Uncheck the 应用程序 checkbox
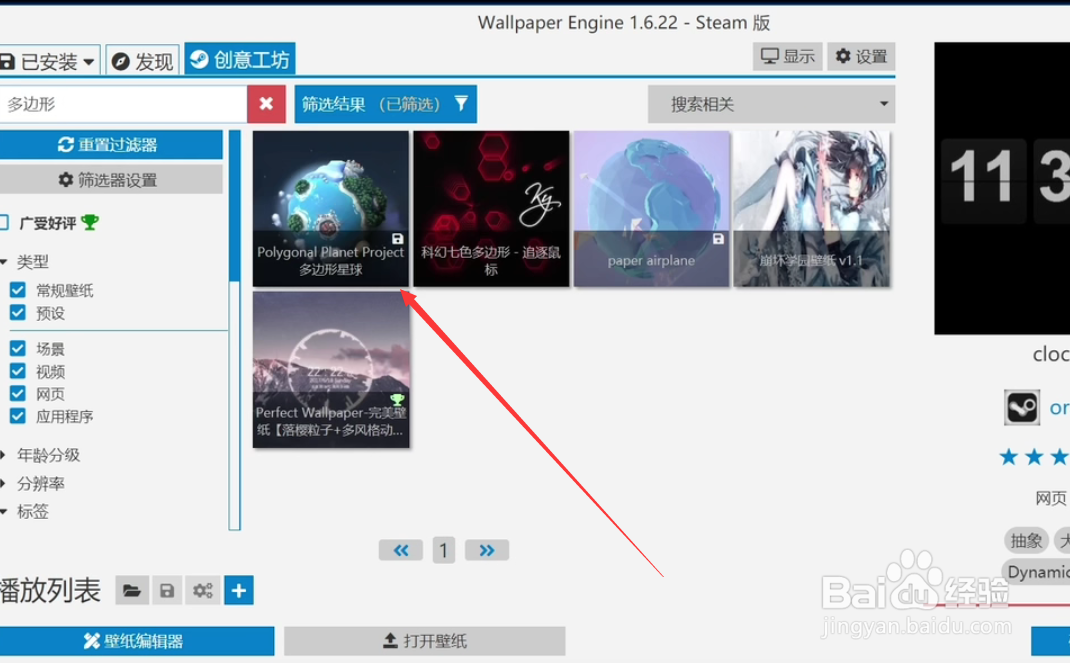1070x663 pixels. click(18, 416)
